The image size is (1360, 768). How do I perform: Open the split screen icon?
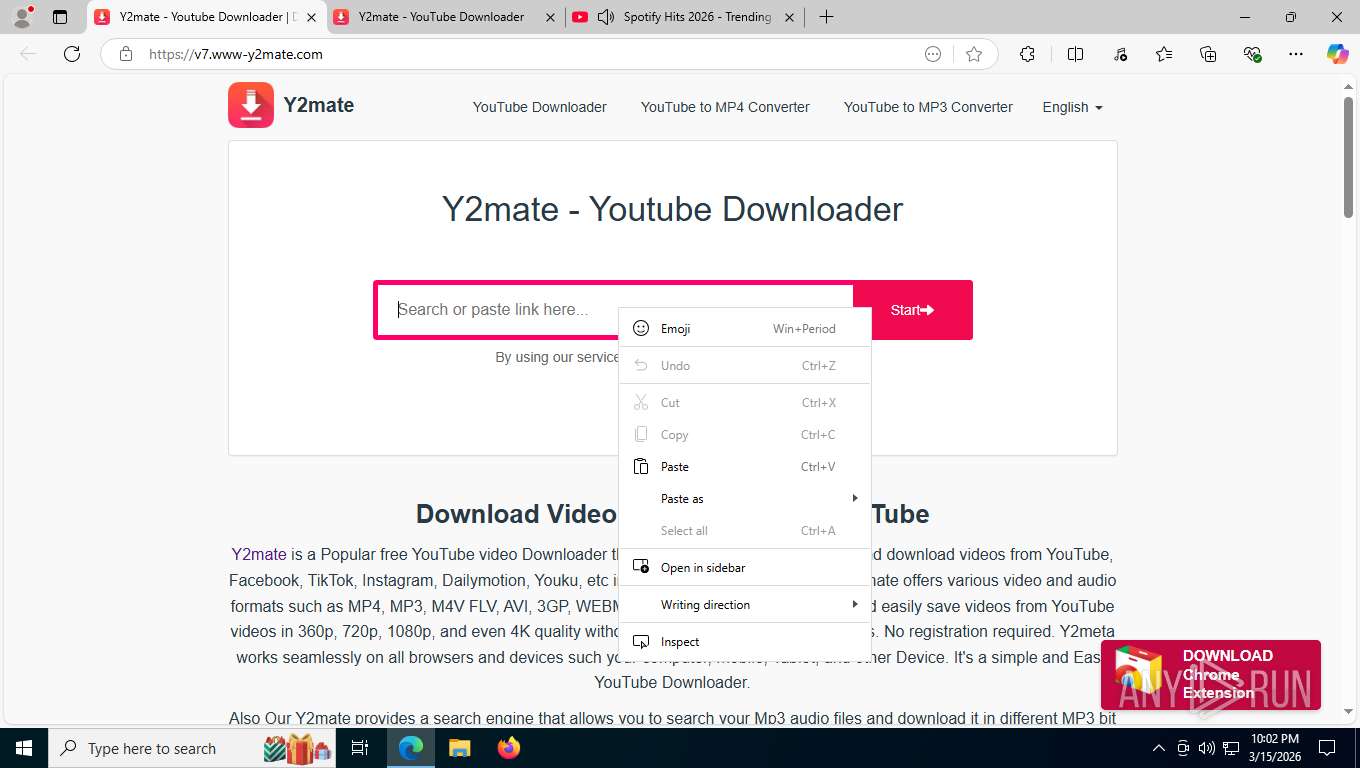(1076, 54)
